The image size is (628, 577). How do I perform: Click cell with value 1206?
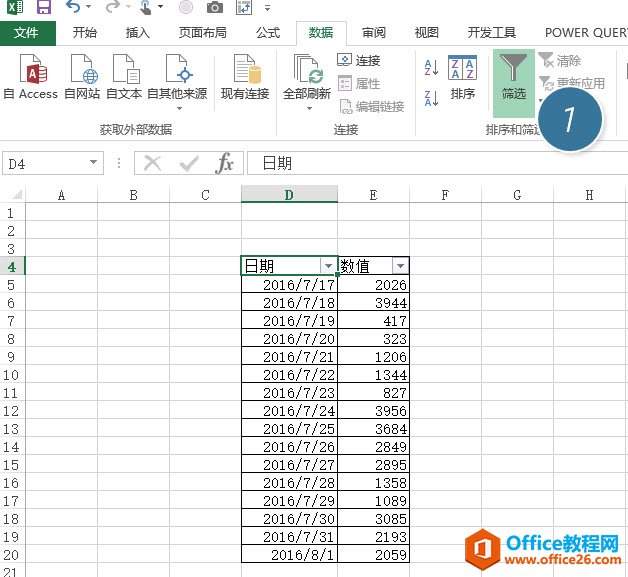pyautogui.click(x=373, y=356)
